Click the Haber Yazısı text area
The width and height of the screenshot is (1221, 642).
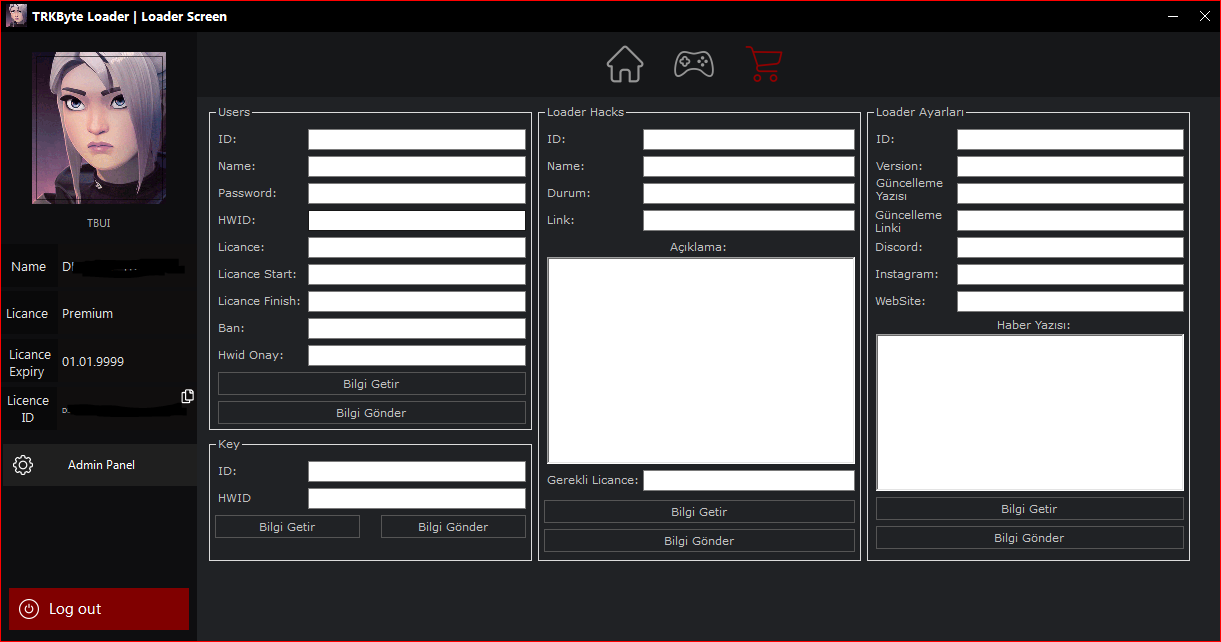(x=1030, y=413)
